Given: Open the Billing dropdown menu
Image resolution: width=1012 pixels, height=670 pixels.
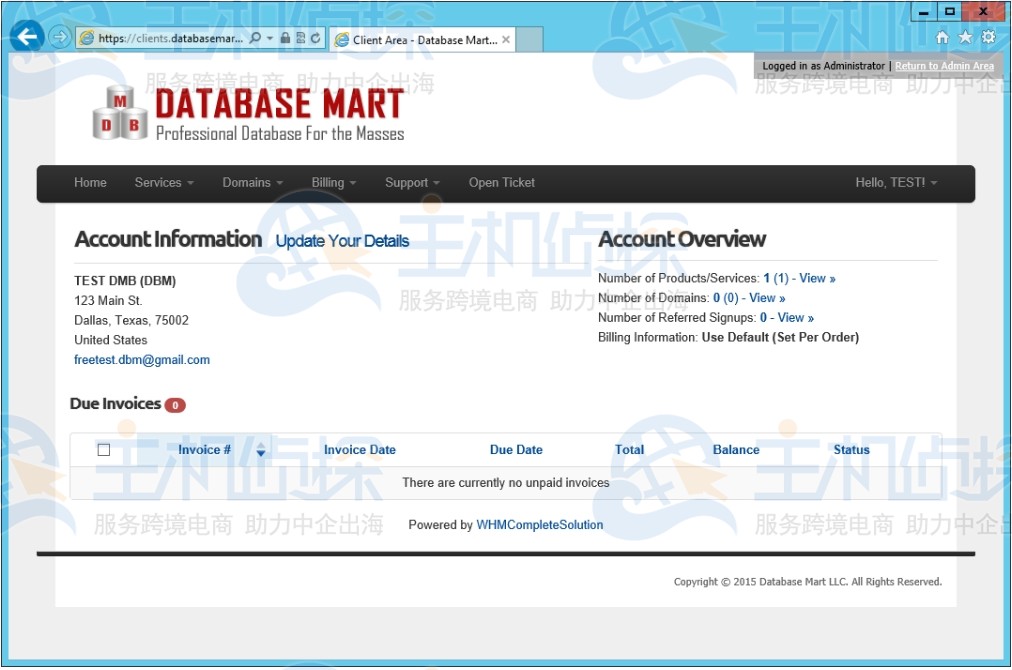Looking at the screenshot, I should pyautogui.click(x=333, y=183).
